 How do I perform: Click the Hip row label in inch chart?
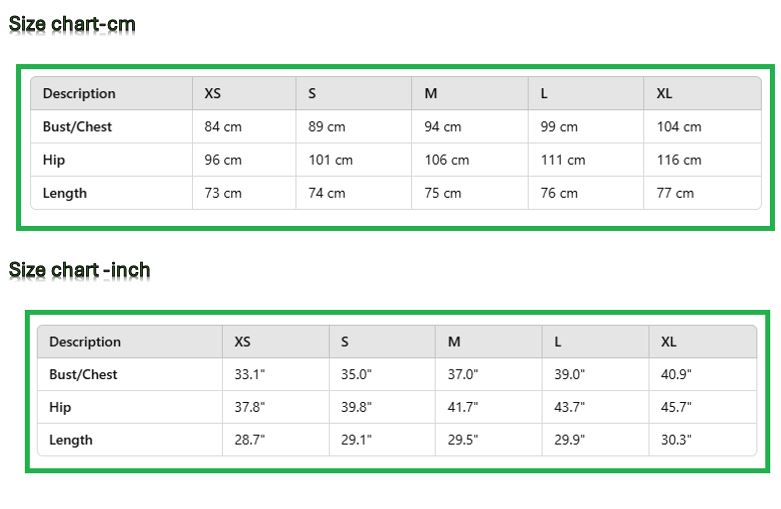[60, 407]
